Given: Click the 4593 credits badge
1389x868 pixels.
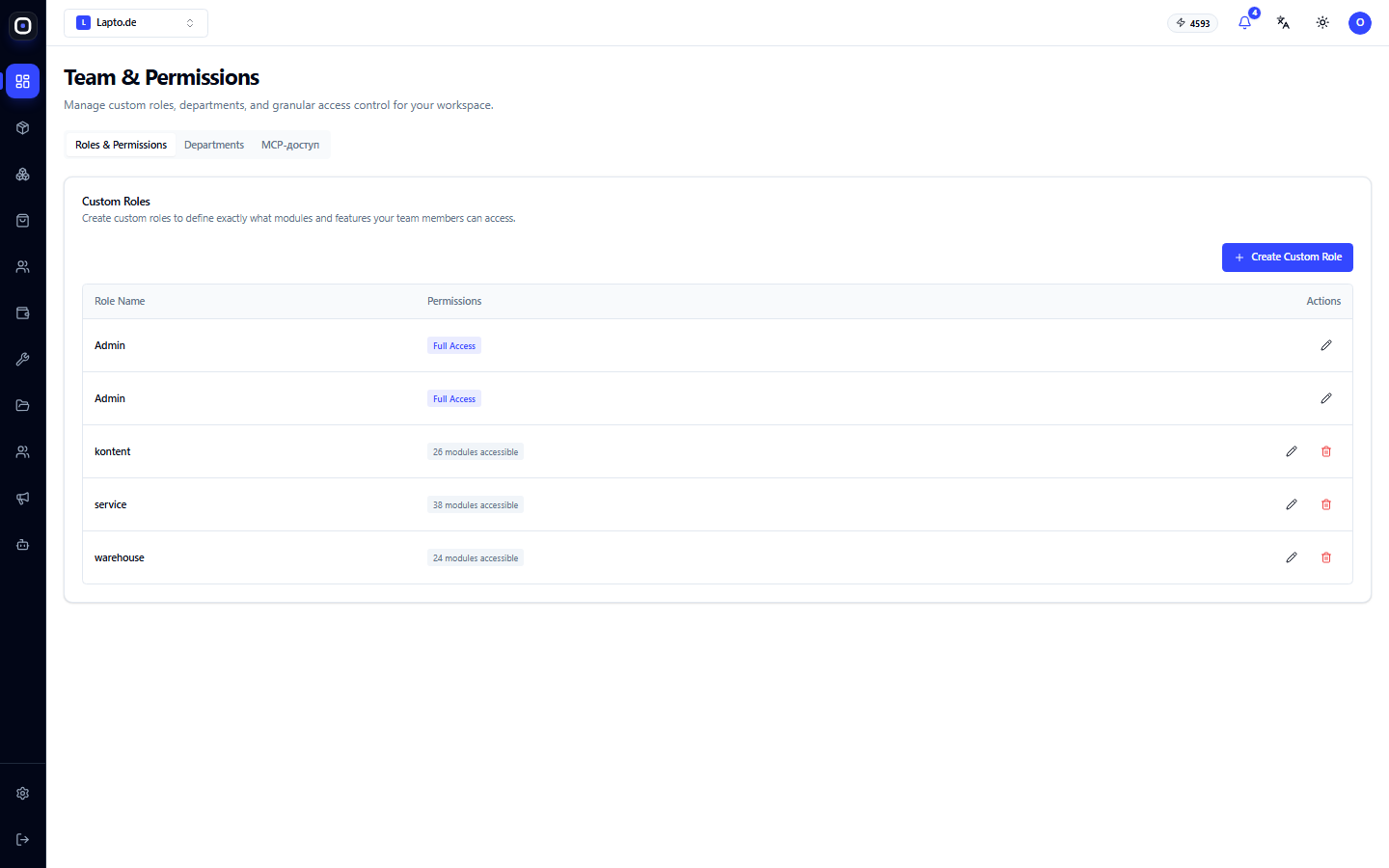Looking at the screenshot, I should pos(1193,23).
